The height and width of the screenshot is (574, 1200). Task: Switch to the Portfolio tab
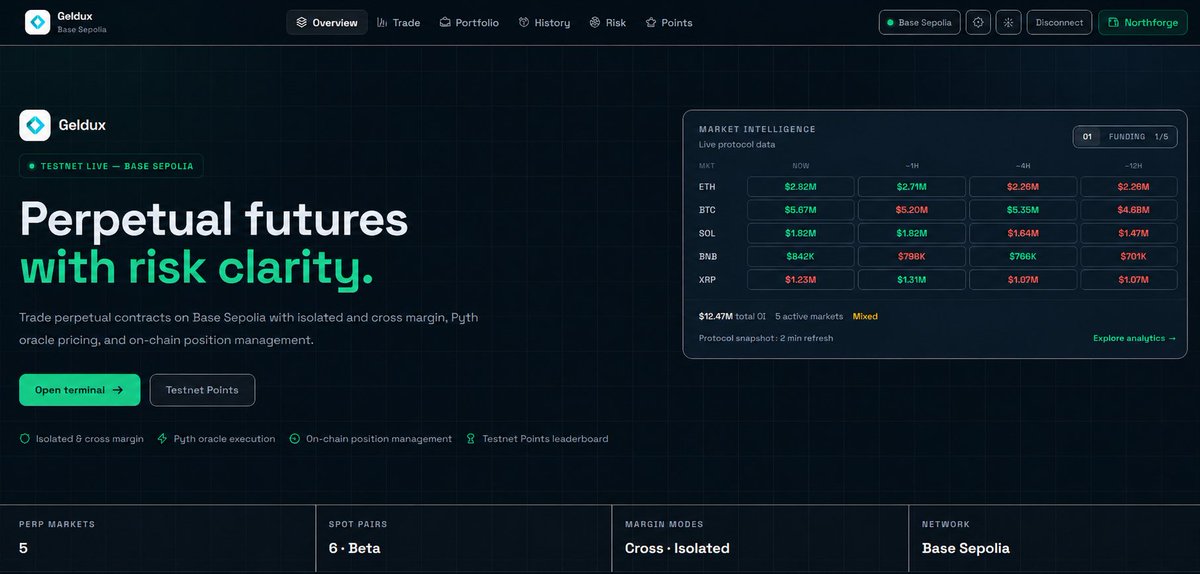point(469,22)
